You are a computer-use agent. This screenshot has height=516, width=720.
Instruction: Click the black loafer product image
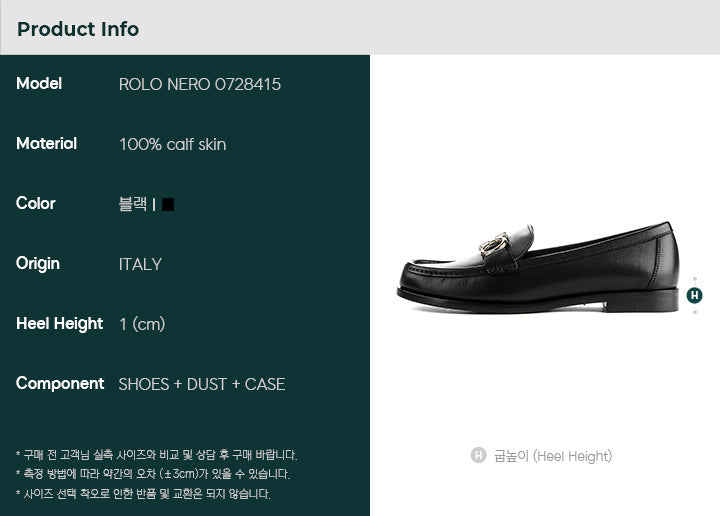pyautogui.click(x=538, y=268)
